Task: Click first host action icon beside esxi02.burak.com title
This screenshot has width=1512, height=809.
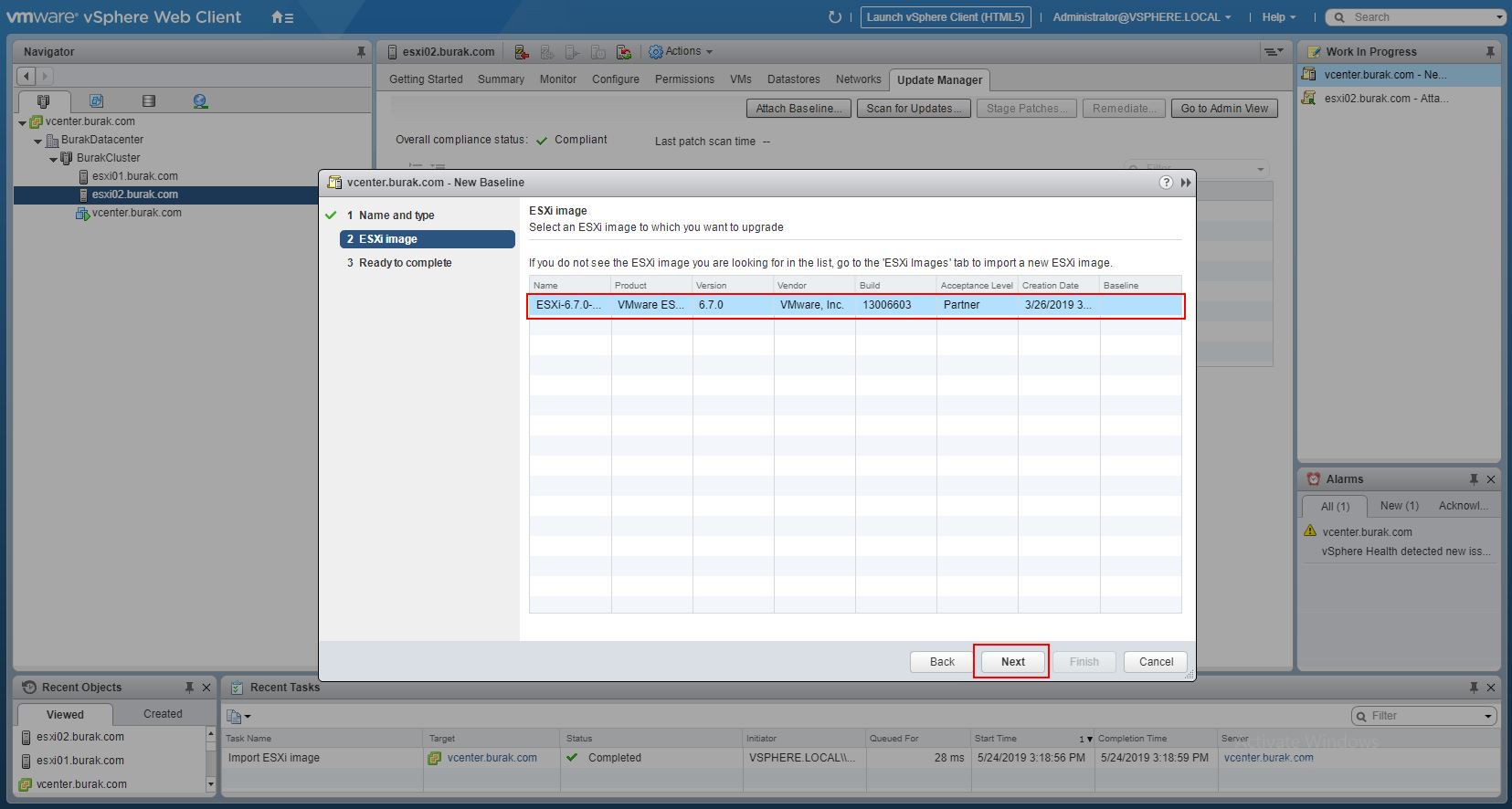Action: tap(521, 52)
